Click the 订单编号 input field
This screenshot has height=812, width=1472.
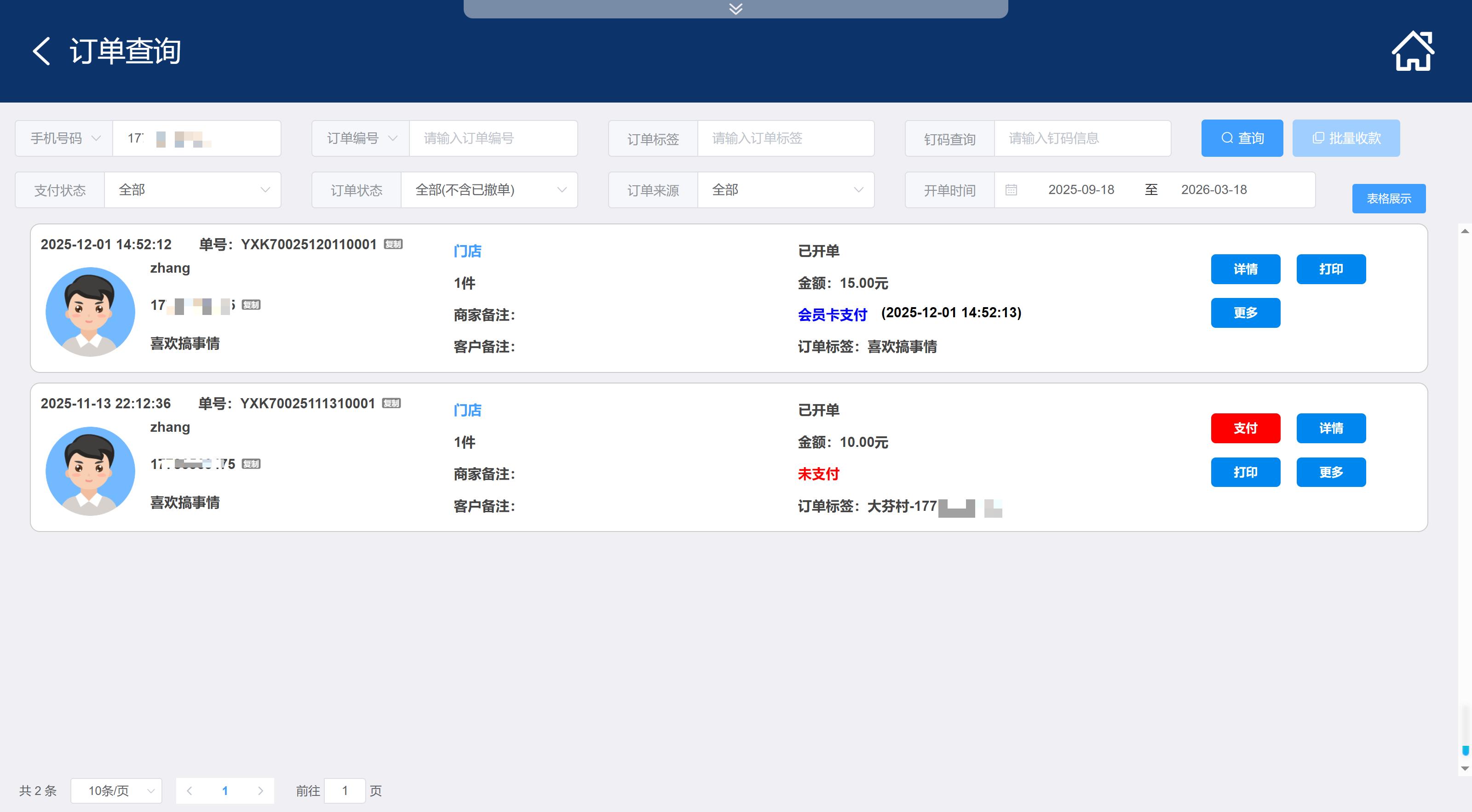pyautogui.click(x=493, y=138)
